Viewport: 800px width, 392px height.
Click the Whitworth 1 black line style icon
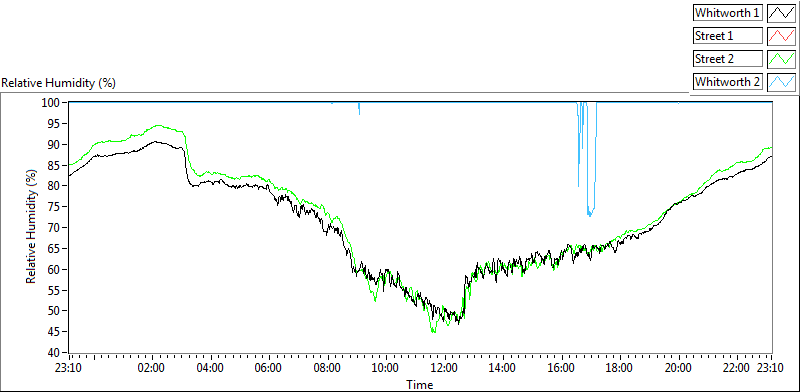pyautogui.click(x=781, y=12)
